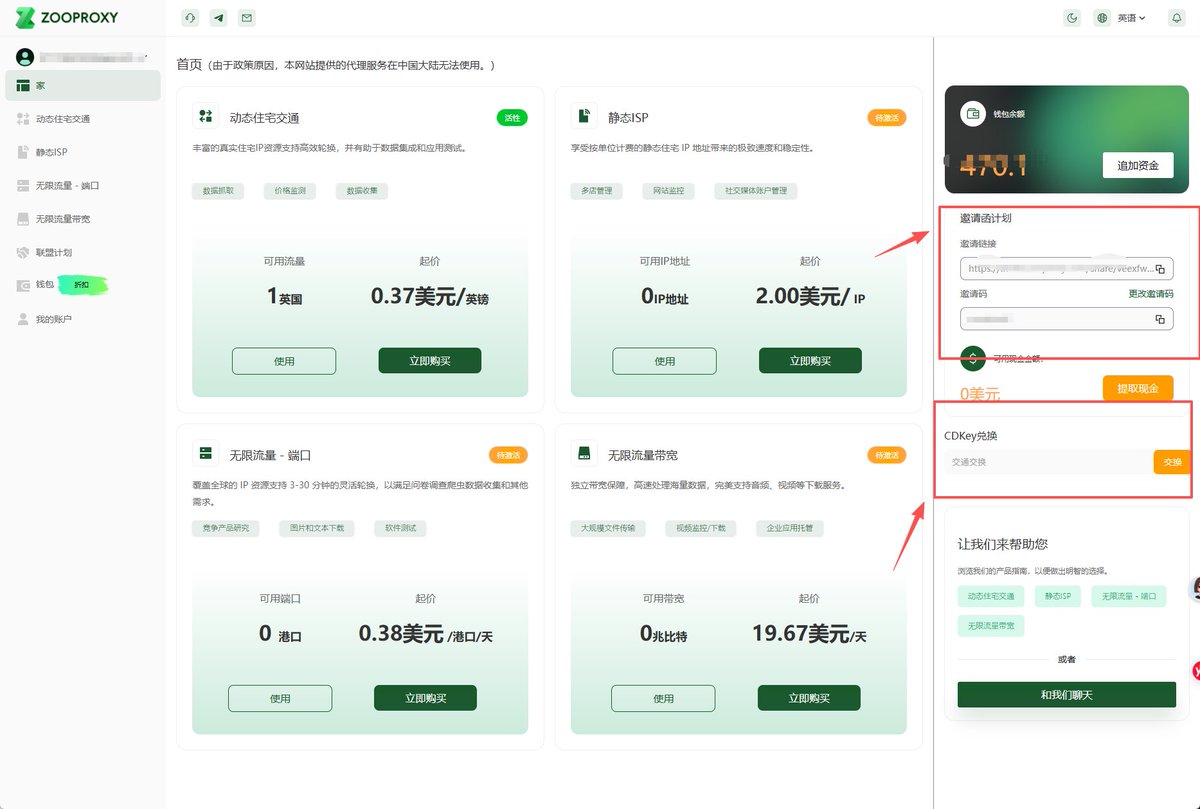Open notifications with the bell icon
This screenshot has width=1200, height=809.
point(1176,17)
